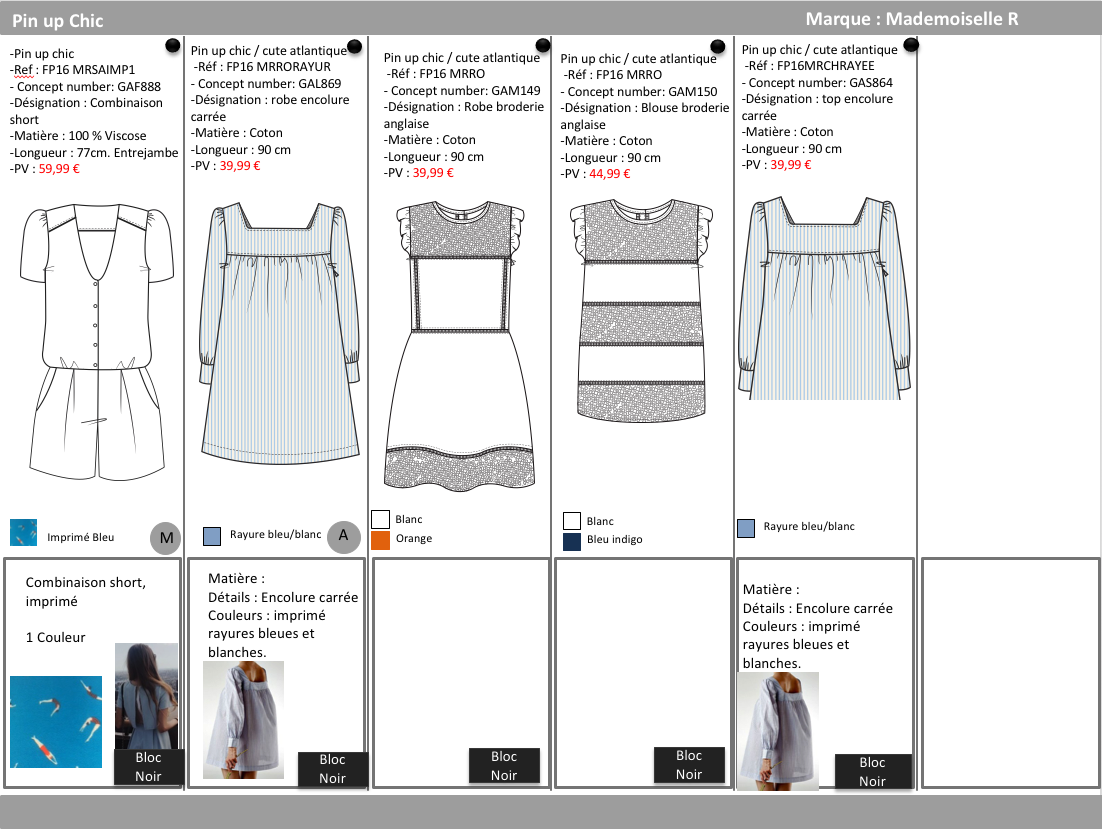
Task: Click the Réf : FP16 MRSAIMP1 line
Action: click(x=72, y=70)
